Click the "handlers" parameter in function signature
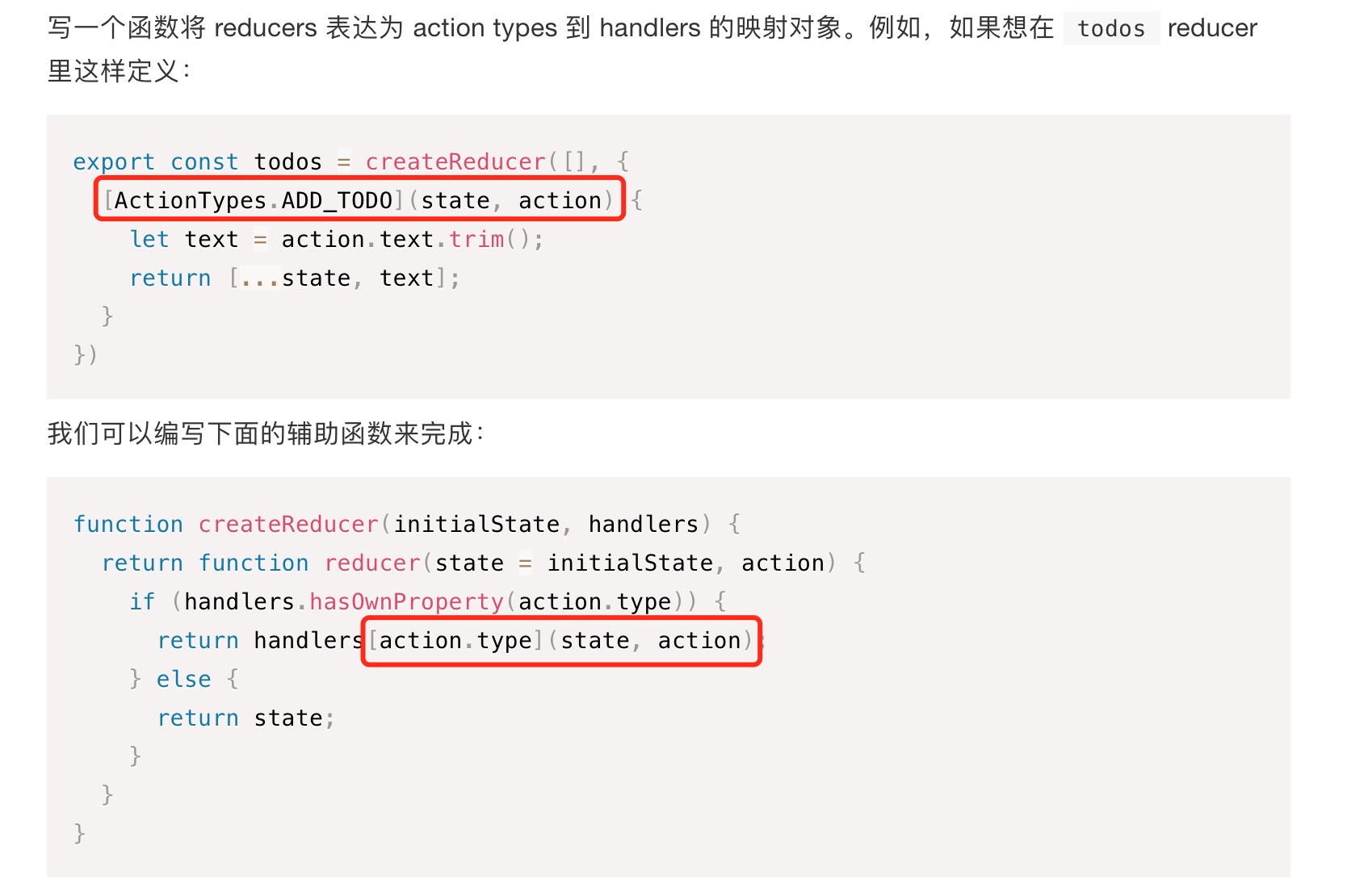The image size is (1347, 896). (643, 525)
